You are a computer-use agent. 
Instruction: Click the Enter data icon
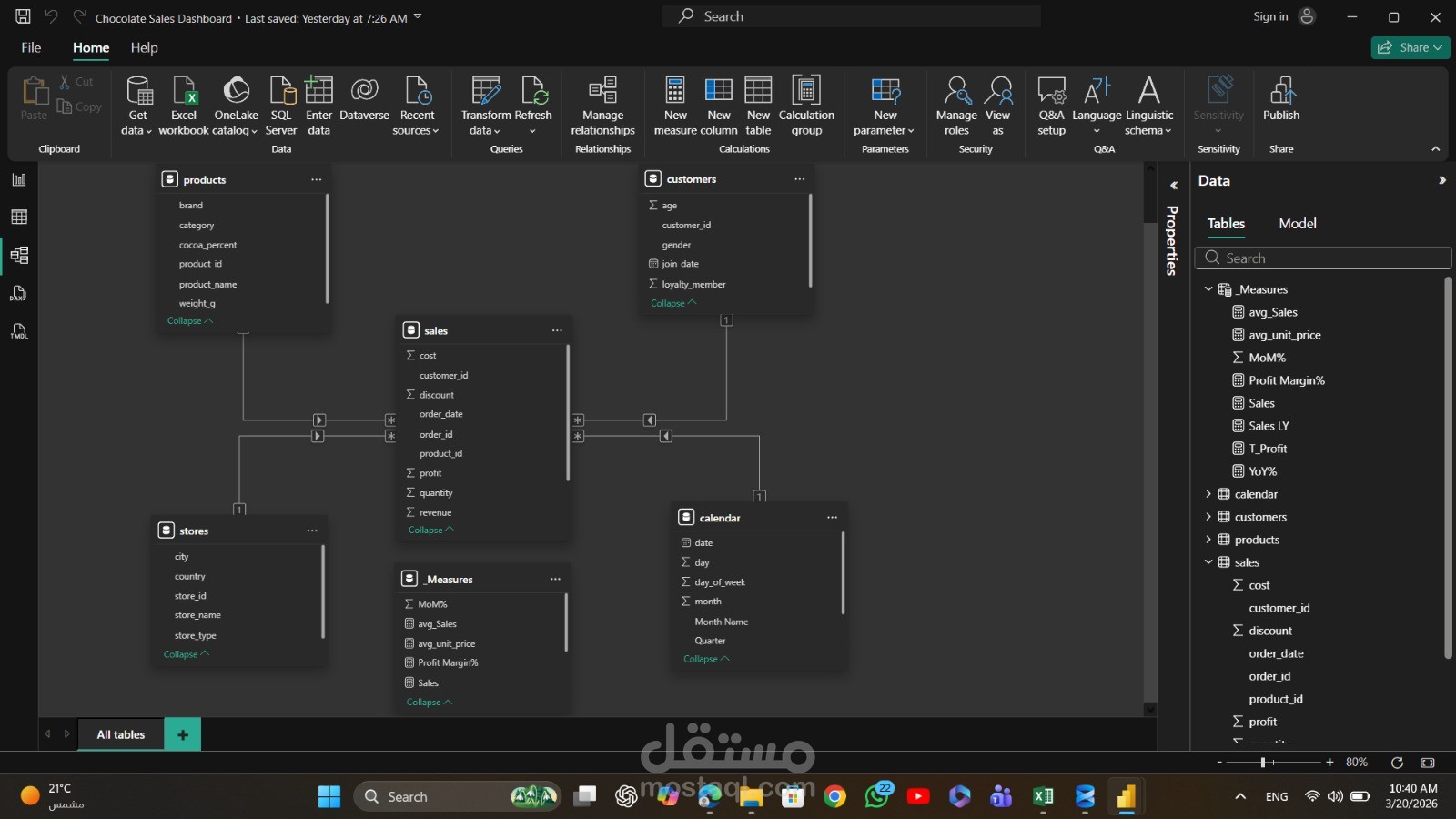click(318, 91)
